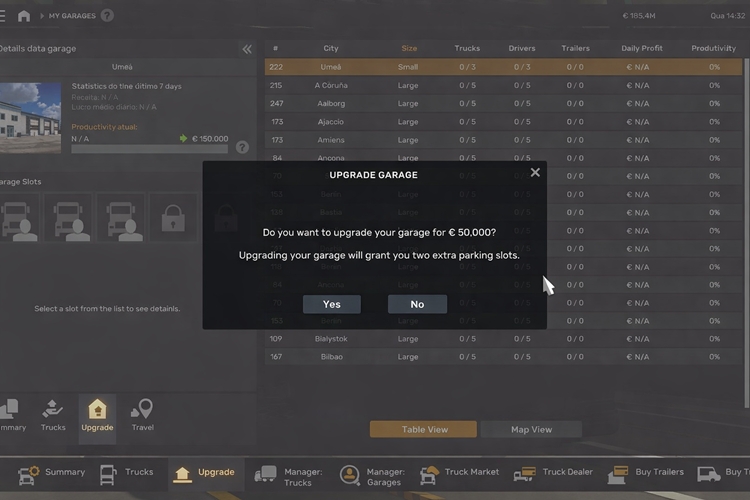The height and width of the screenshot is (500, 750).
Task: Click the garage thumbnail image
Action: click(x=30, y=112)
